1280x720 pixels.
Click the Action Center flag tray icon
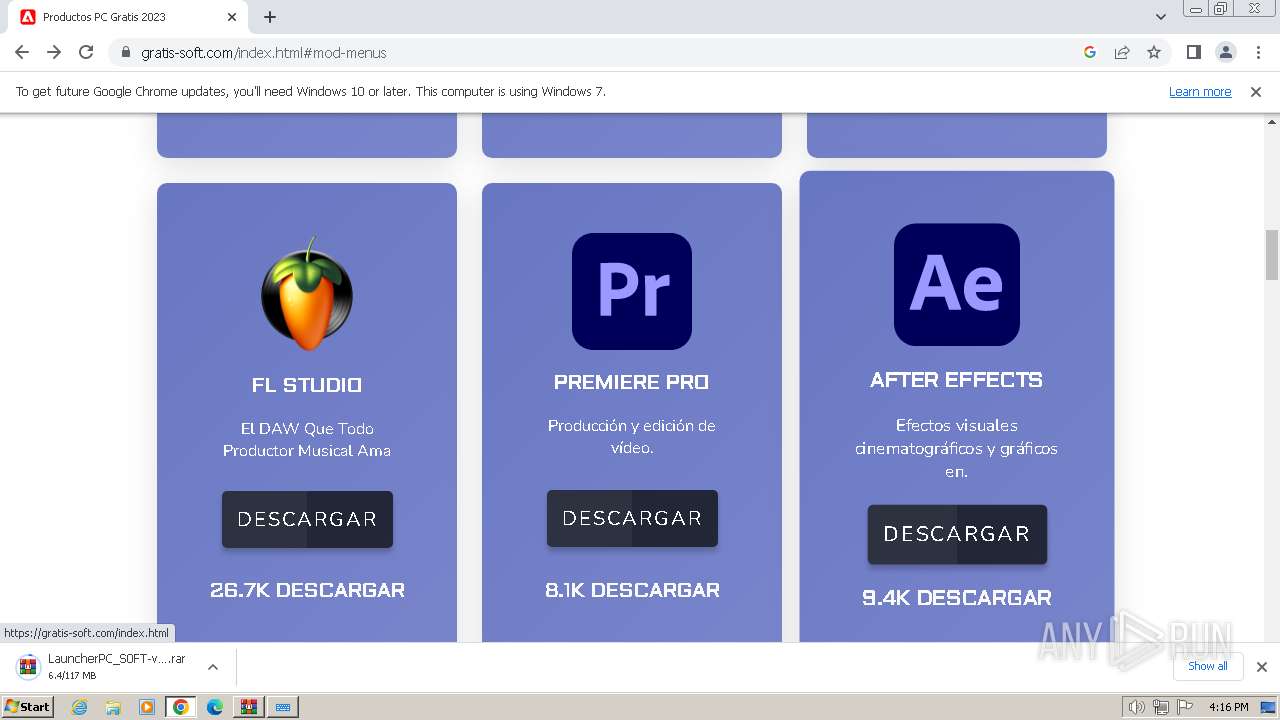coord(1185,707)
